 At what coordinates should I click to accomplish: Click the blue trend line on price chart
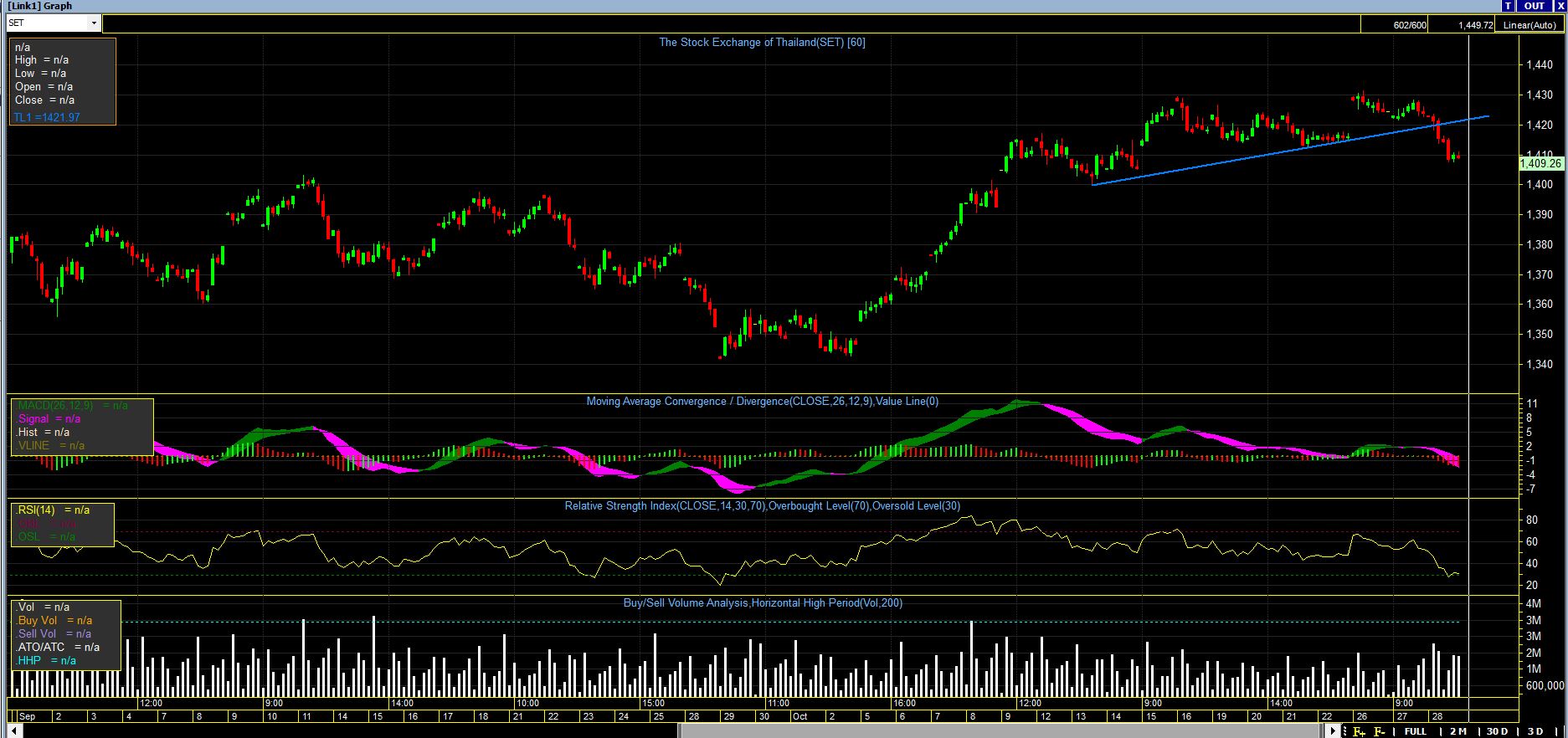pyautogui.click(x=1289, y=151)
